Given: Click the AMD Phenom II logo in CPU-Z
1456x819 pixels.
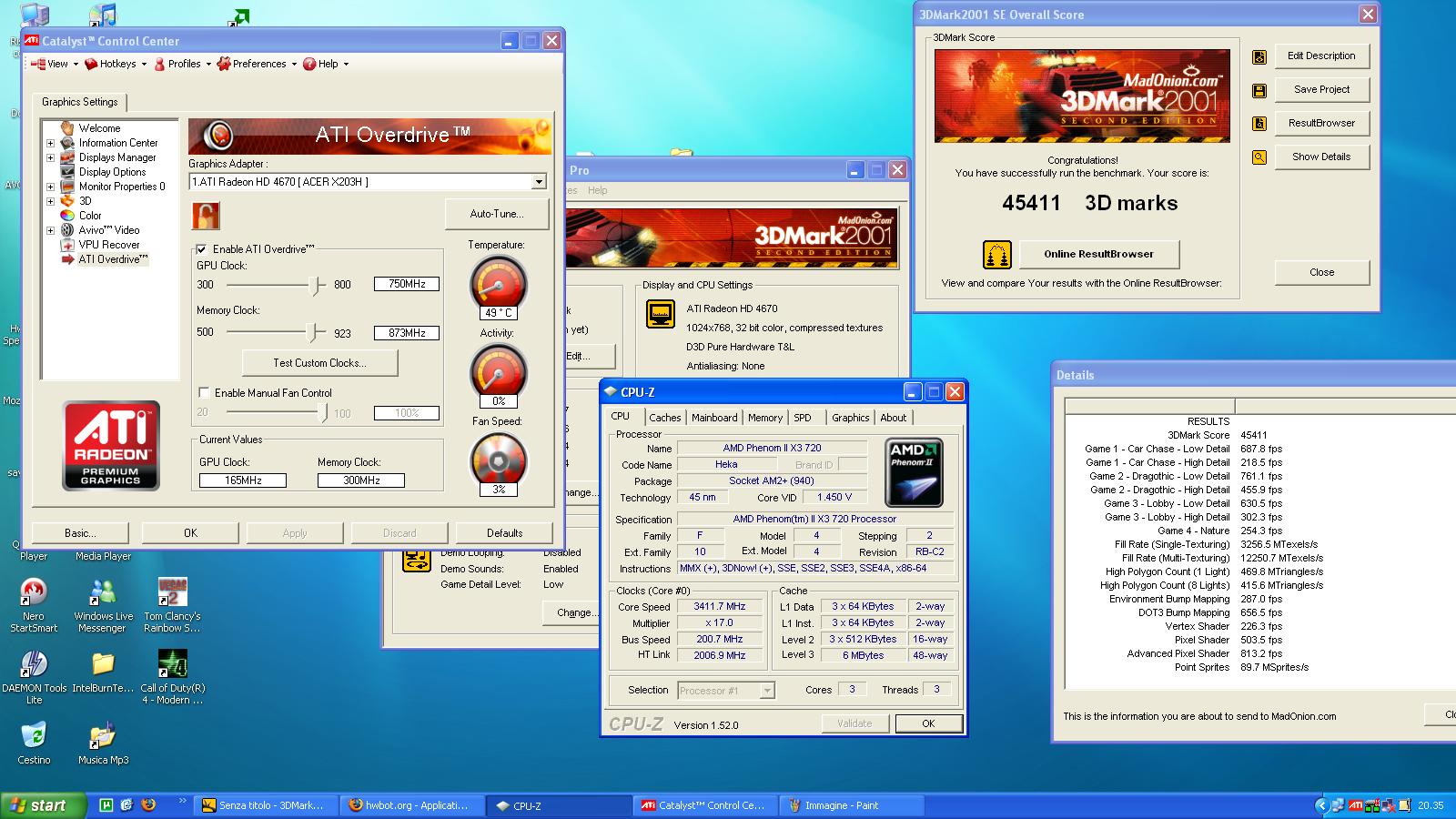Looking at the screenshot, I should pyautogui.click(x=914, y=472).
